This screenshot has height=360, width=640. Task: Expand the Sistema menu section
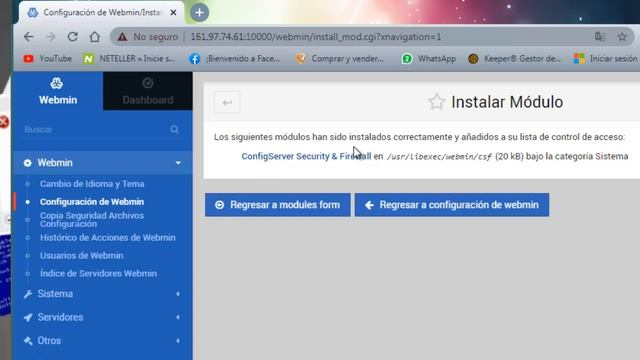click(103, 294)
